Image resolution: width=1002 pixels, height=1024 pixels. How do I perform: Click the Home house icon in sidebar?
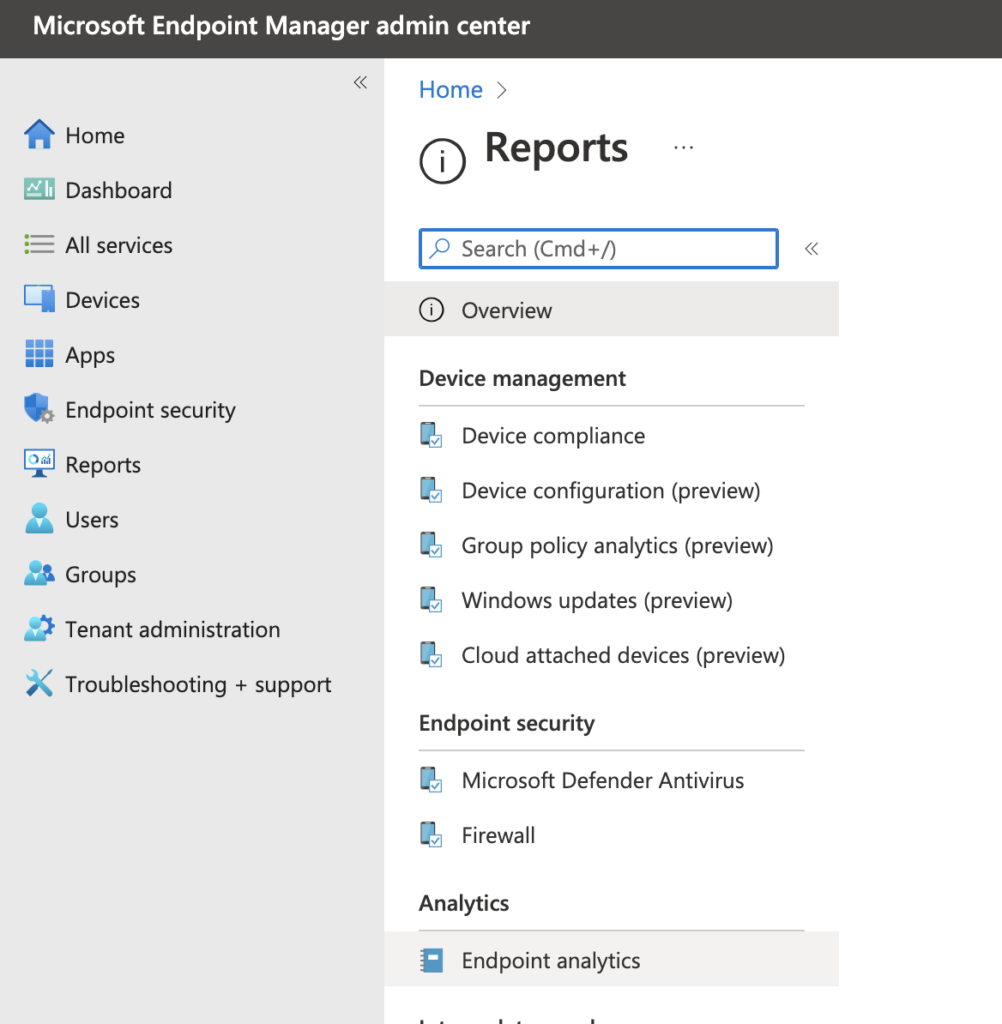(x=39, y=135)
